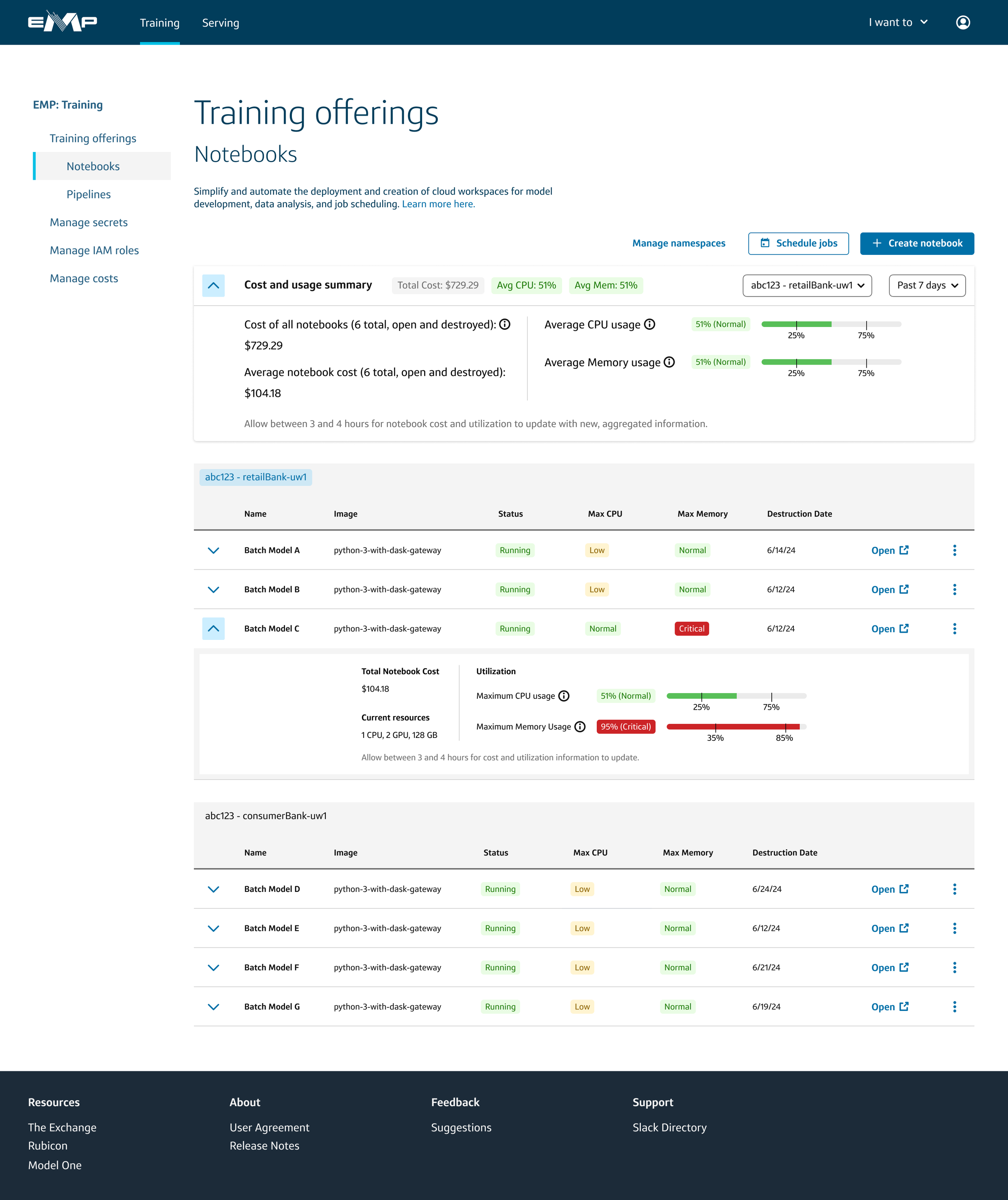Click the user account profile icon
The image size is (1008, 1200).
pyautogui.click(x=963, y=22)
